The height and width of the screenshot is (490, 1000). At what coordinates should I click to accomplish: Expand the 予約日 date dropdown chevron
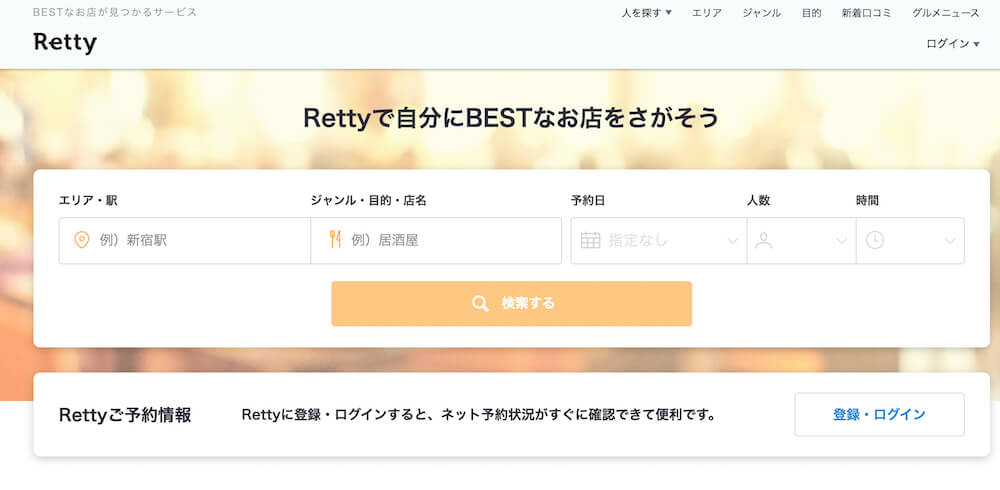pyautogui.click(x=733, y=241)
